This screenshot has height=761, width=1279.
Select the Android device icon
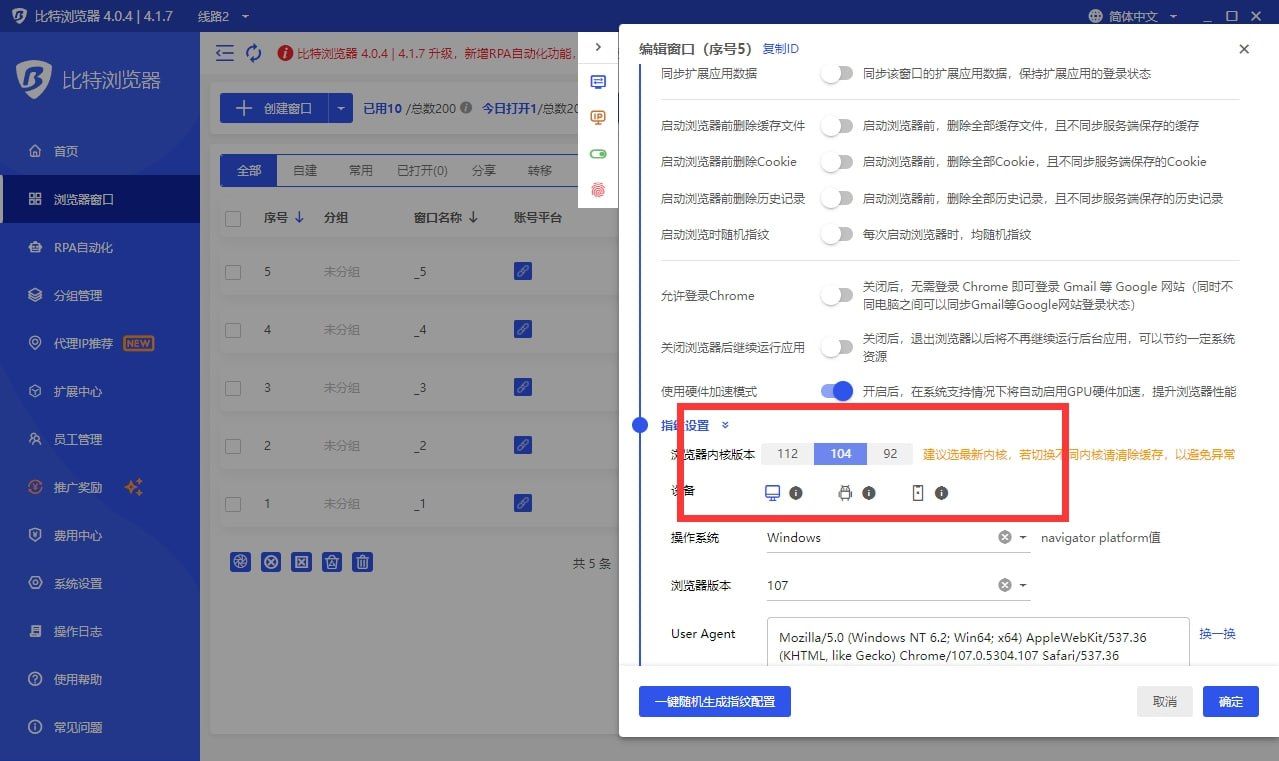coord(845,493)
